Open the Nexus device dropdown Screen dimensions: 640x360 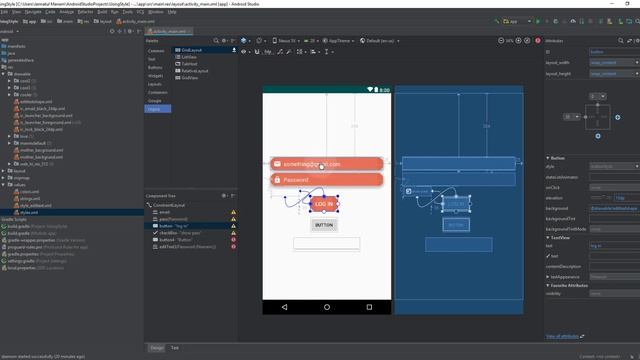[286, 41]
